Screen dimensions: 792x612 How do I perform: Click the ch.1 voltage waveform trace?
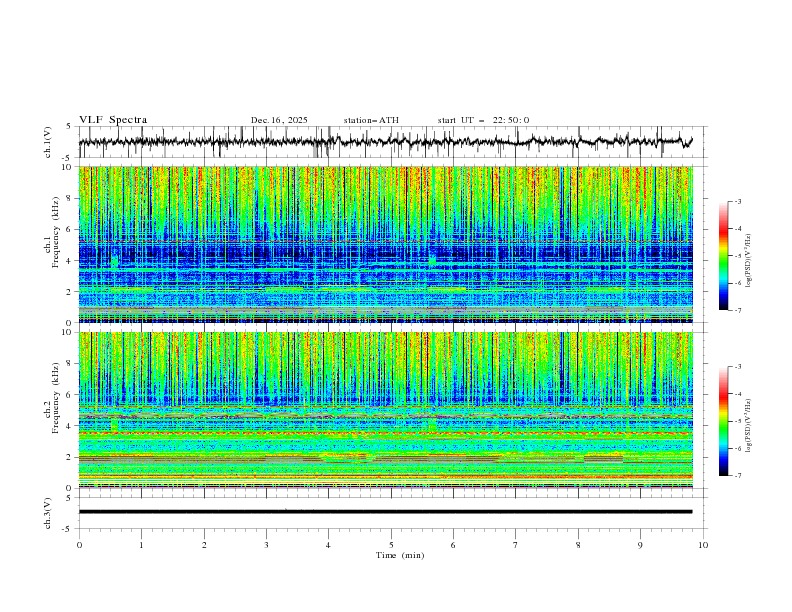pyautogui.click(x=385, y=142)
